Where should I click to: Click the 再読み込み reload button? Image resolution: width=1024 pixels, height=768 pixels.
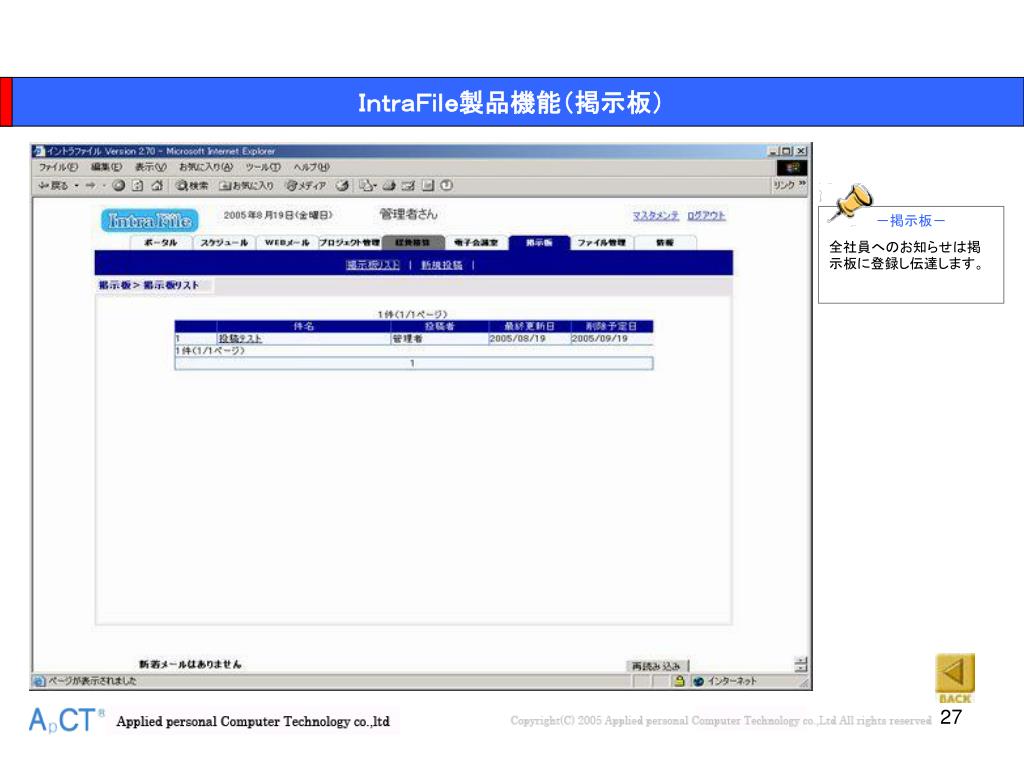click(657, 666)
